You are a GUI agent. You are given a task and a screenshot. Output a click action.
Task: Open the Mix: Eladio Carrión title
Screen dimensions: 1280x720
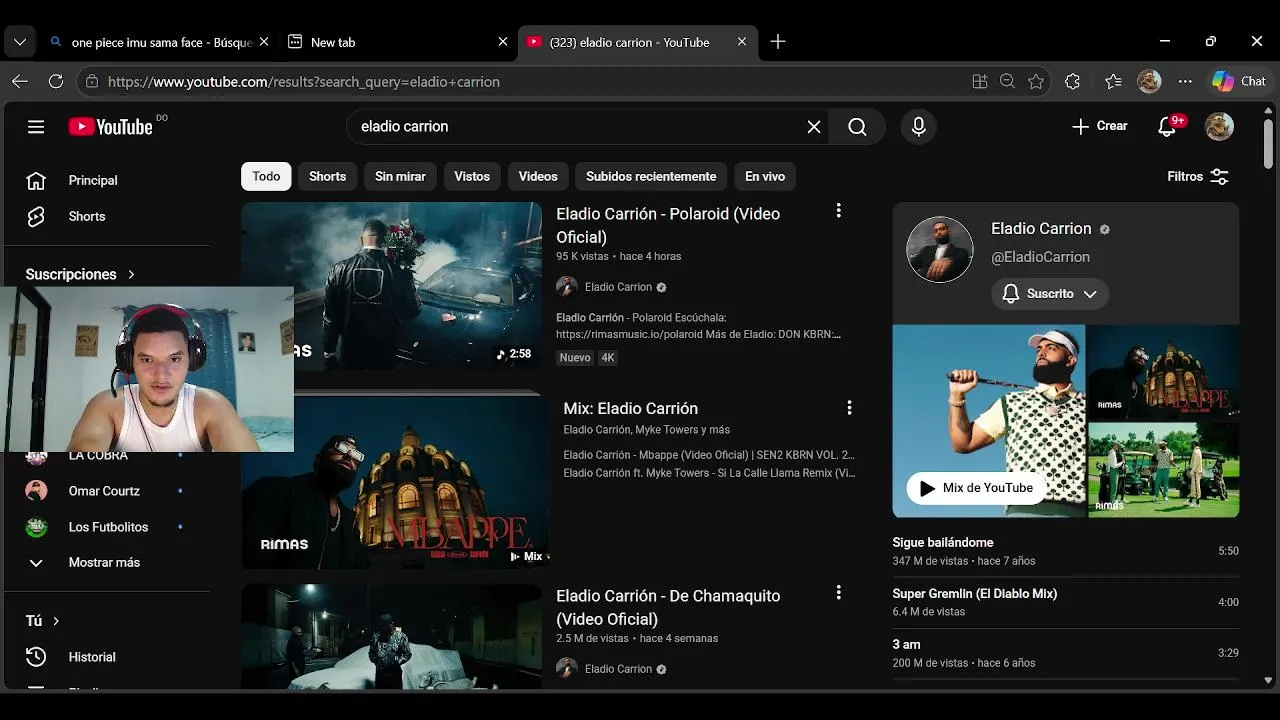[x=630, y=408]
